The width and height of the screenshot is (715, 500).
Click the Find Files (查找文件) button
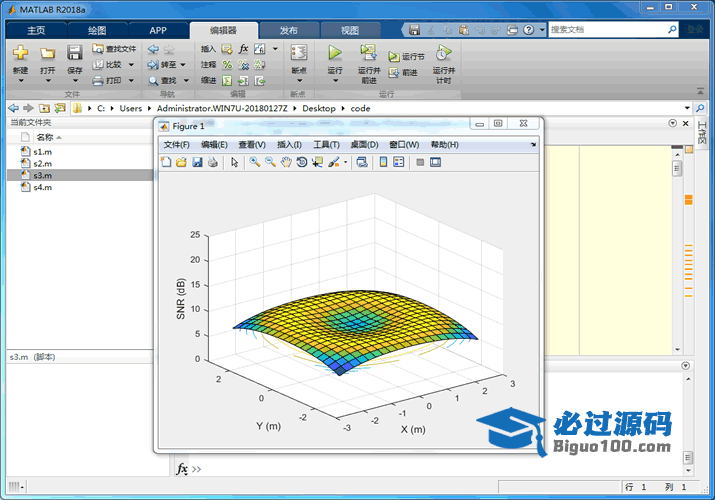click(x=114, y=48)
